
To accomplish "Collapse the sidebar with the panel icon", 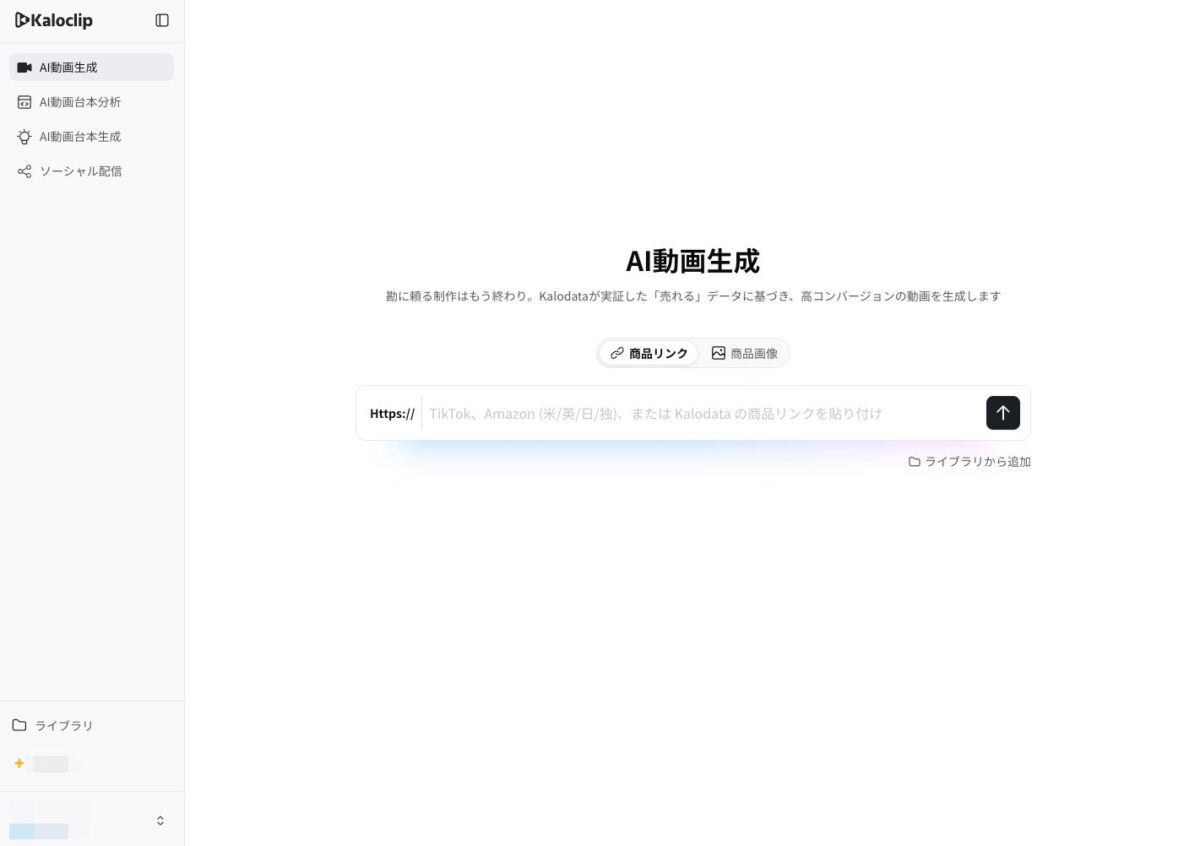I will pyautogui.click(x=162, y=20).
